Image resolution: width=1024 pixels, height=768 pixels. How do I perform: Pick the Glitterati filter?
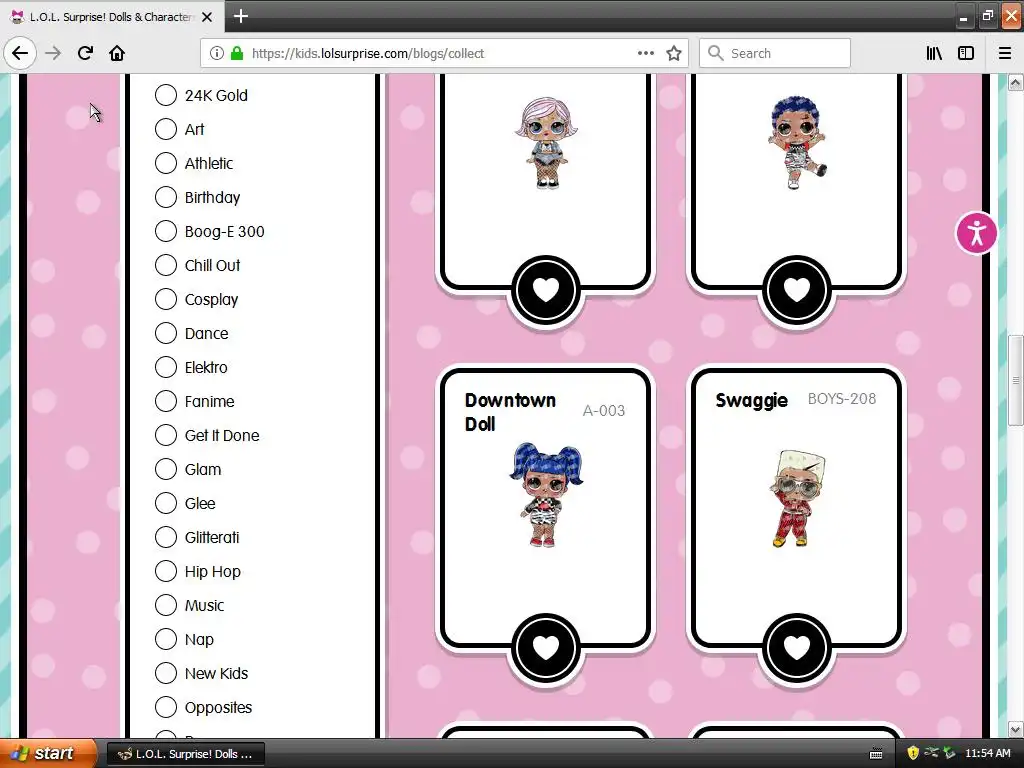[x=197, y=537]
